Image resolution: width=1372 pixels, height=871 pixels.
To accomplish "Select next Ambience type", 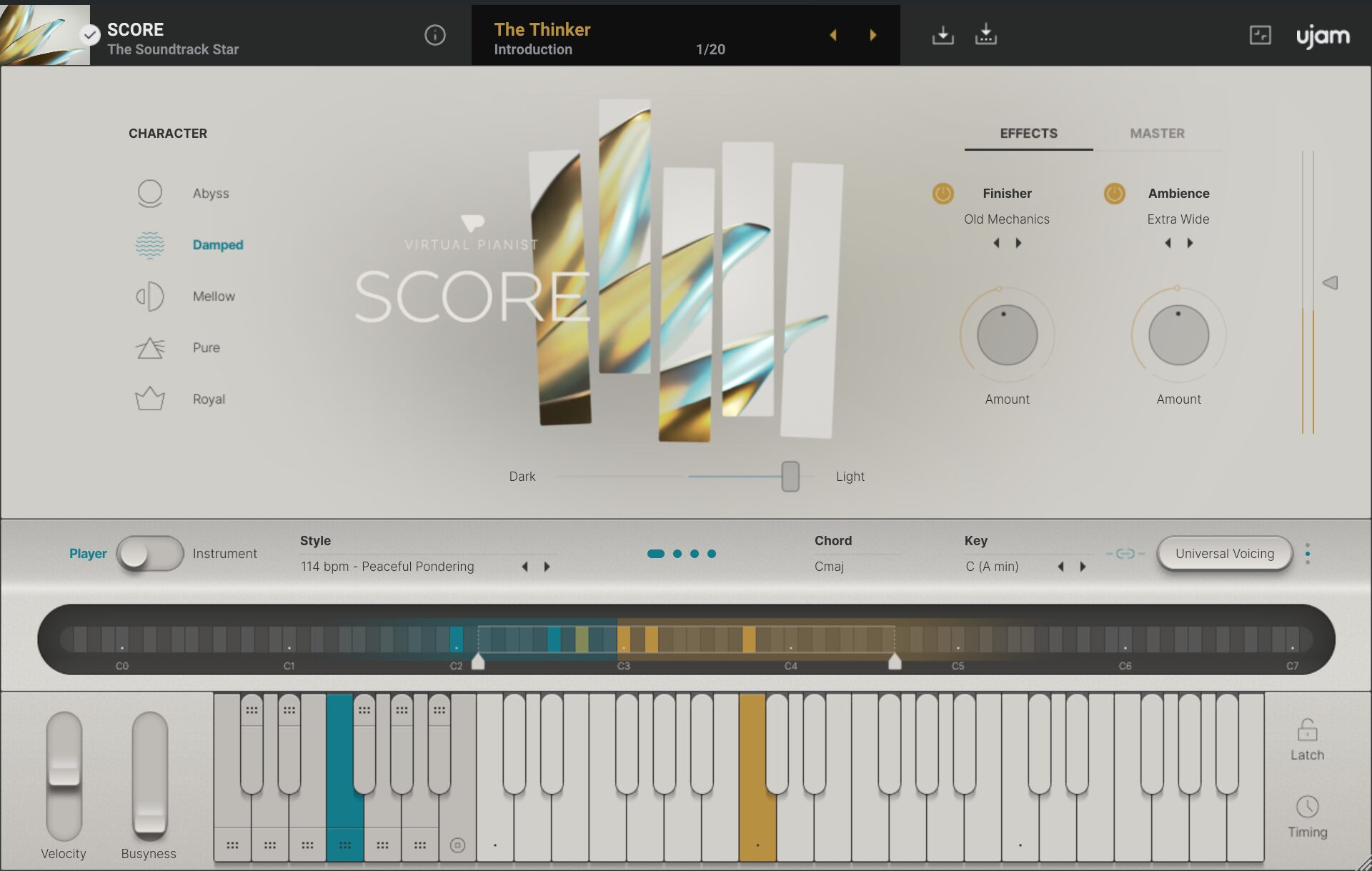I will tap(1190, 243).
